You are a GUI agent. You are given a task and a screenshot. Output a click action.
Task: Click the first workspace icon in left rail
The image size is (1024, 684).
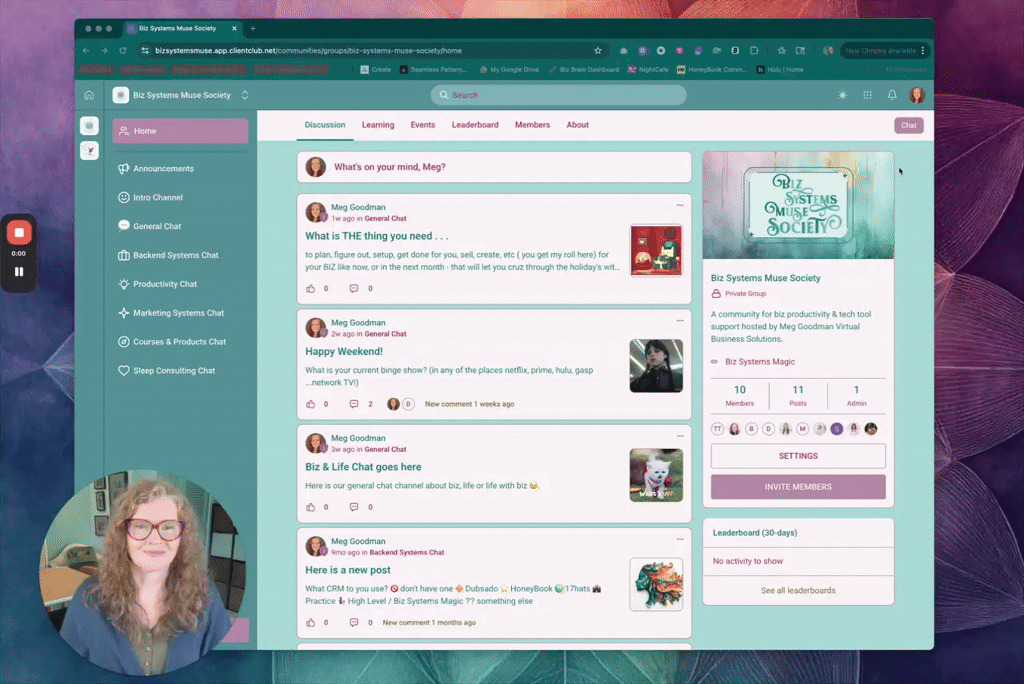click(x=89, y=125)
